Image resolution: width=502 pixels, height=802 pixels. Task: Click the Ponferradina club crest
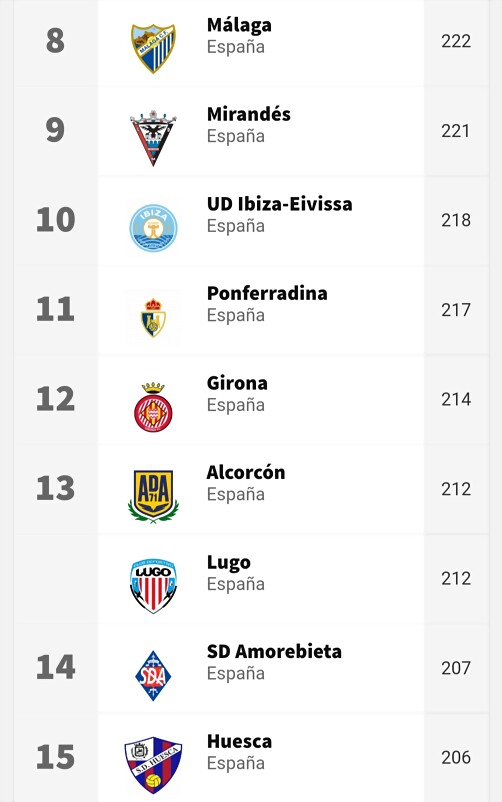(x=153, y=318)
